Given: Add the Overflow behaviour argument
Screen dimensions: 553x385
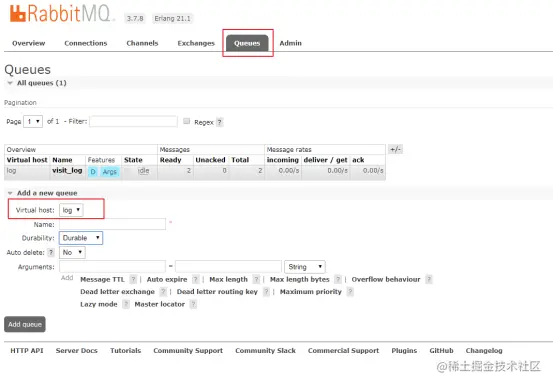Looking at the screenshot, I should coord(386,280).
